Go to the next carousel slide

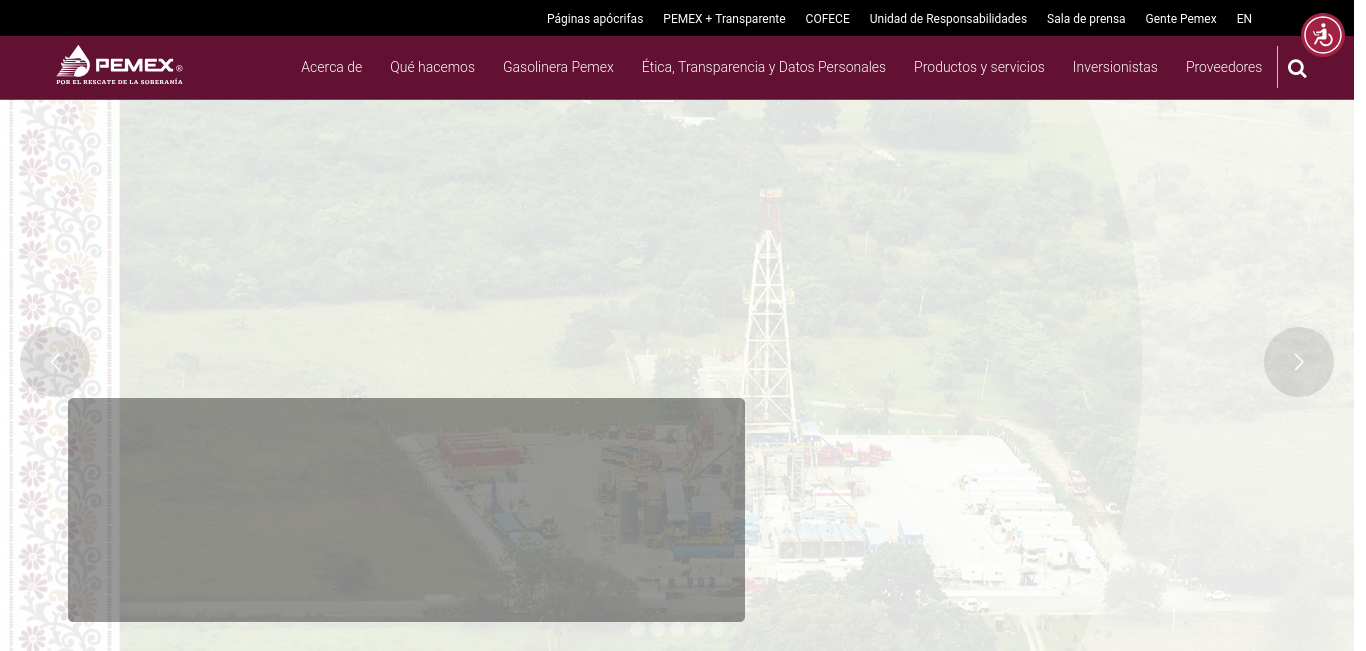pos(1298,362)
